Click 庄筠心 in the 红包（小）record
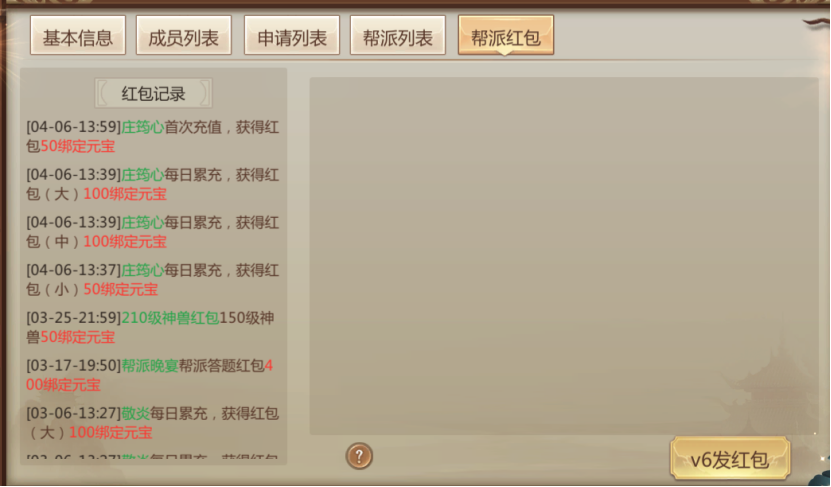Image resolution: width=831 pixels, height=487 pixels. (143, 270)
